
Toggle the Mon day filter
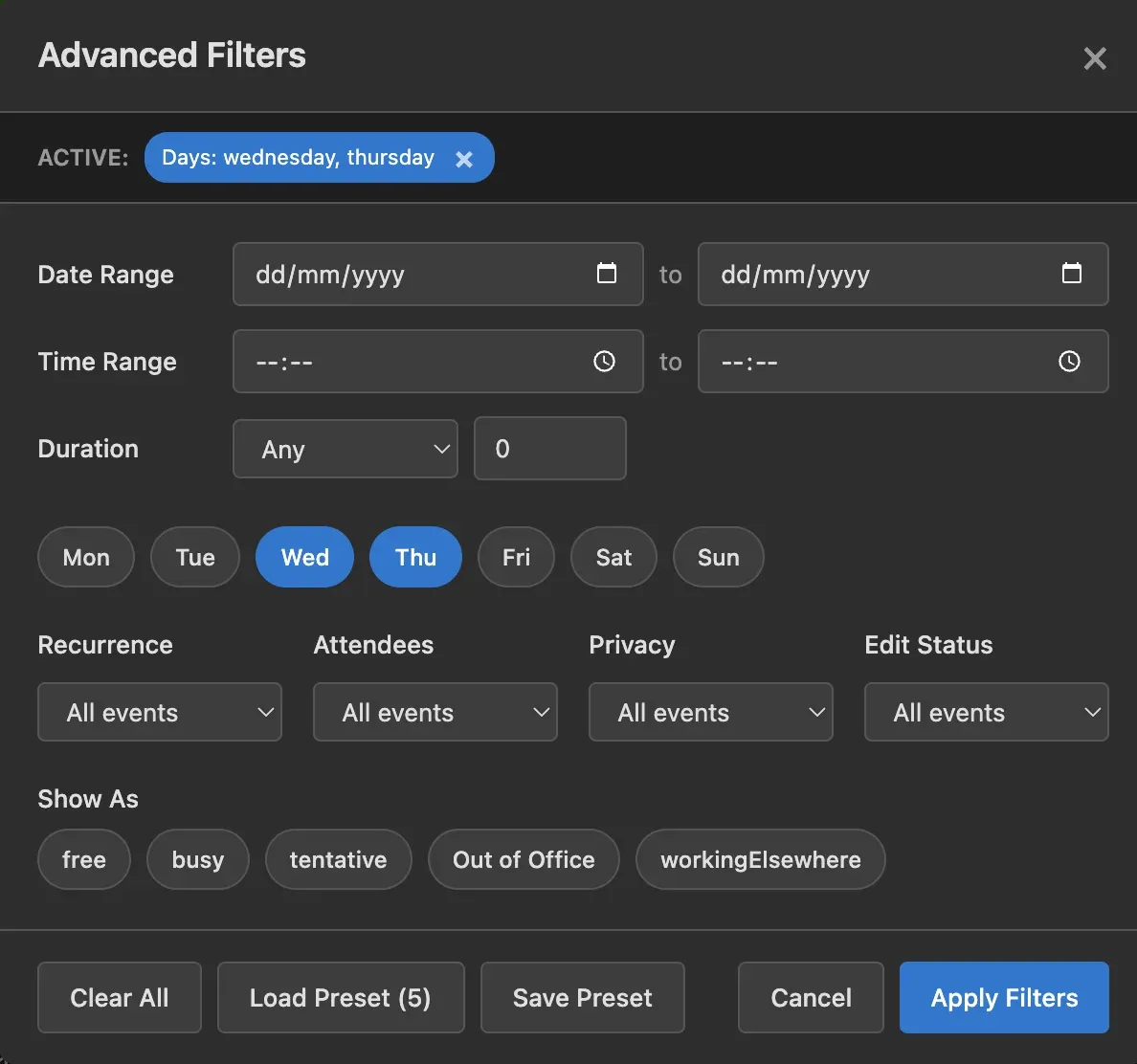pos(86,557)
